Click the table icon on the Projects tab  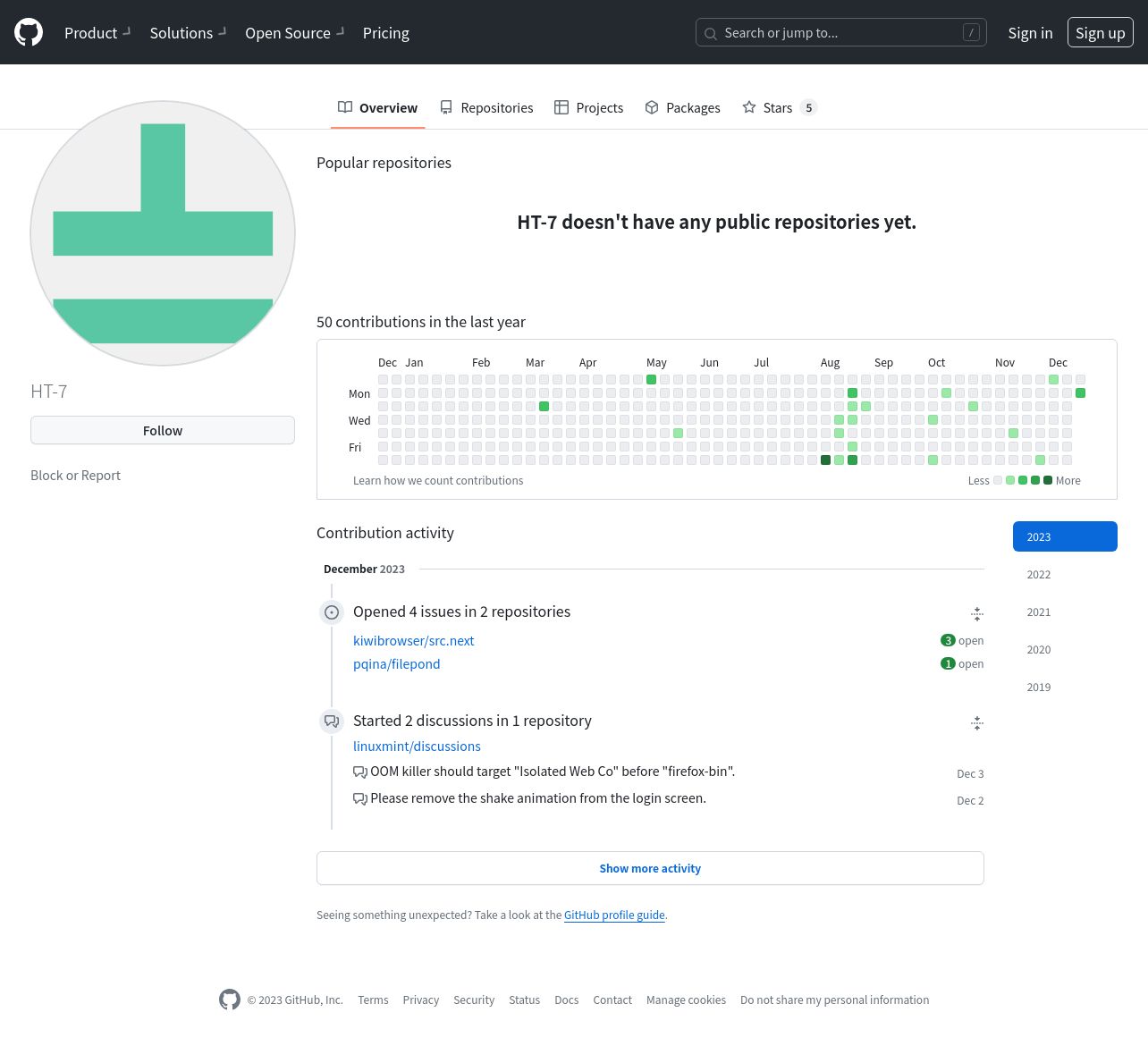tap(561, 107)
